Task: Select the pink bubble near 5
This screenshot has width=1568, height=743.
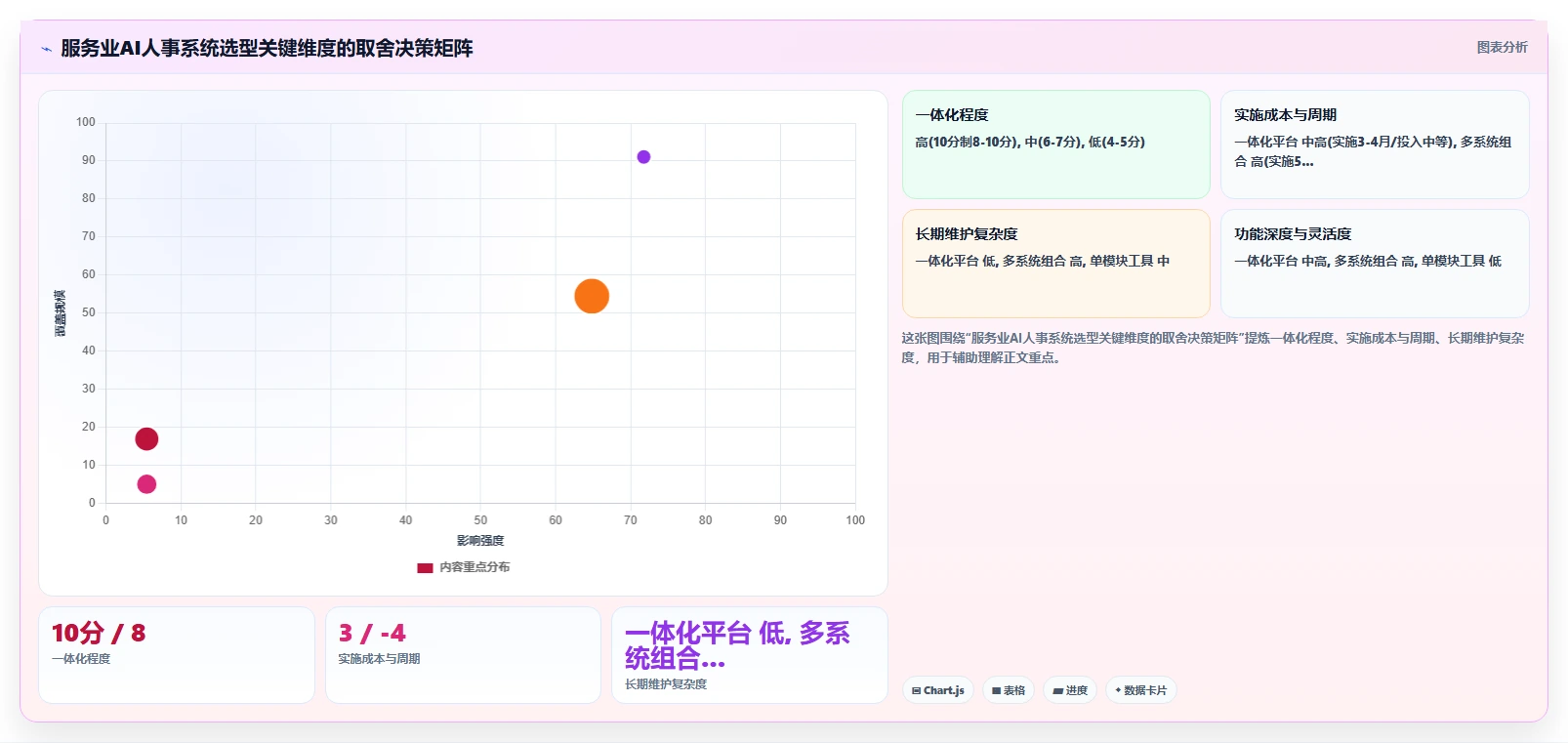Action: coord(146,484)
